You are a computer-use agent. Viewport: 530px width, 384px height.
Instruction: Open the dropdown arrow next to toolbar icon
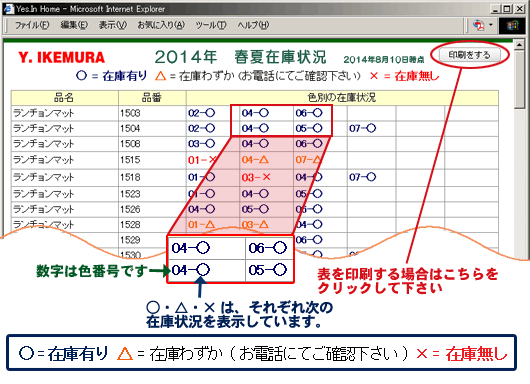click(491, 25)
